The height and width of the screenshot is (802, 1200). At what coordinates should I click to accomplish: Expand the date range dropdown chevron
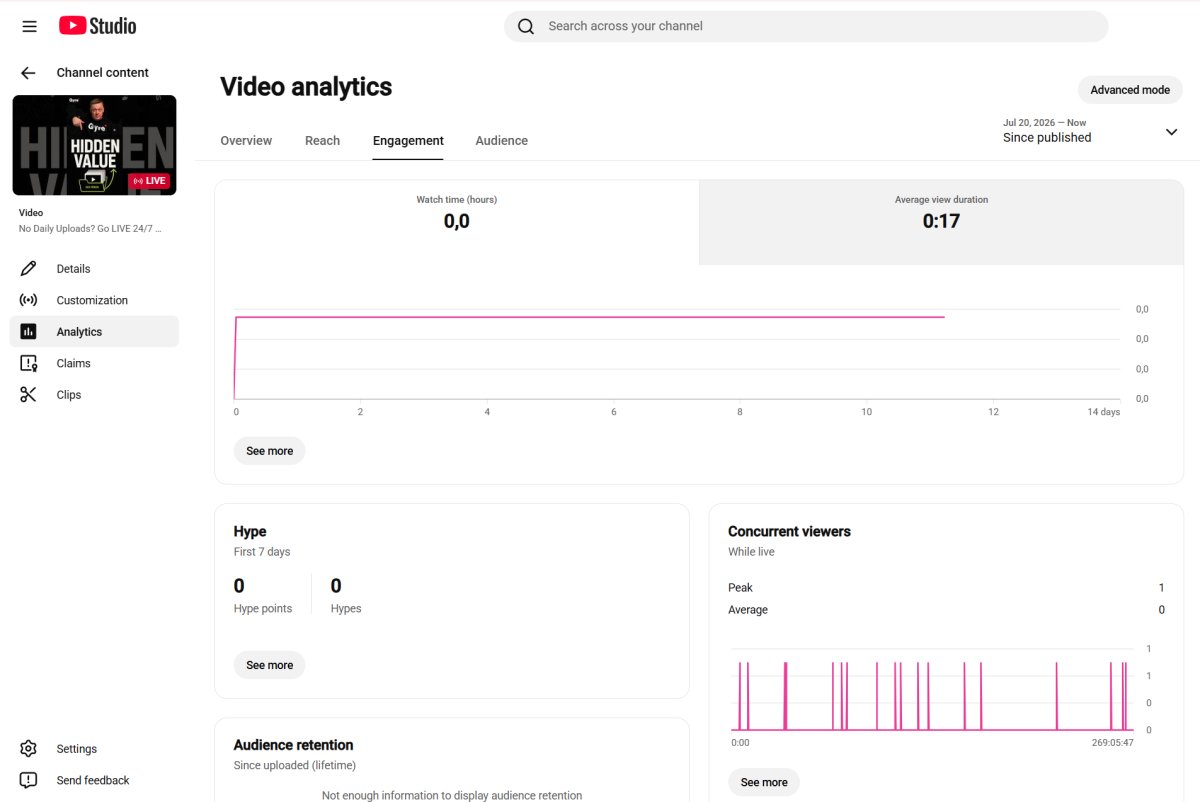(x=1171, y=132)
